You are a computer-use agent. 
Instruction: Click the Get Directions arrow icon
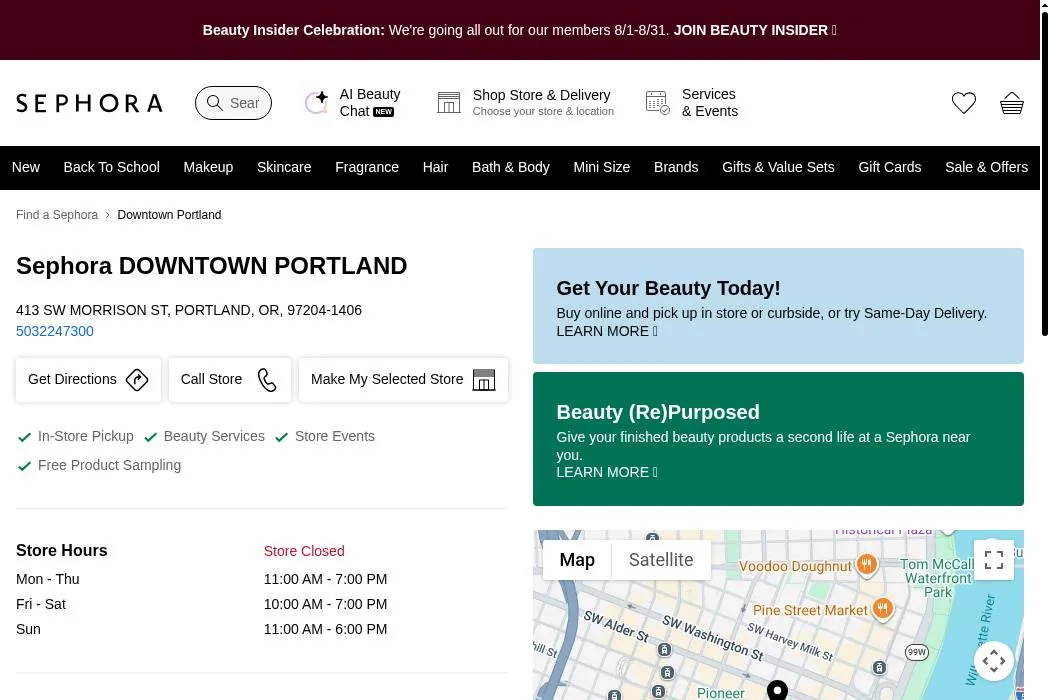tap(137, 380)
